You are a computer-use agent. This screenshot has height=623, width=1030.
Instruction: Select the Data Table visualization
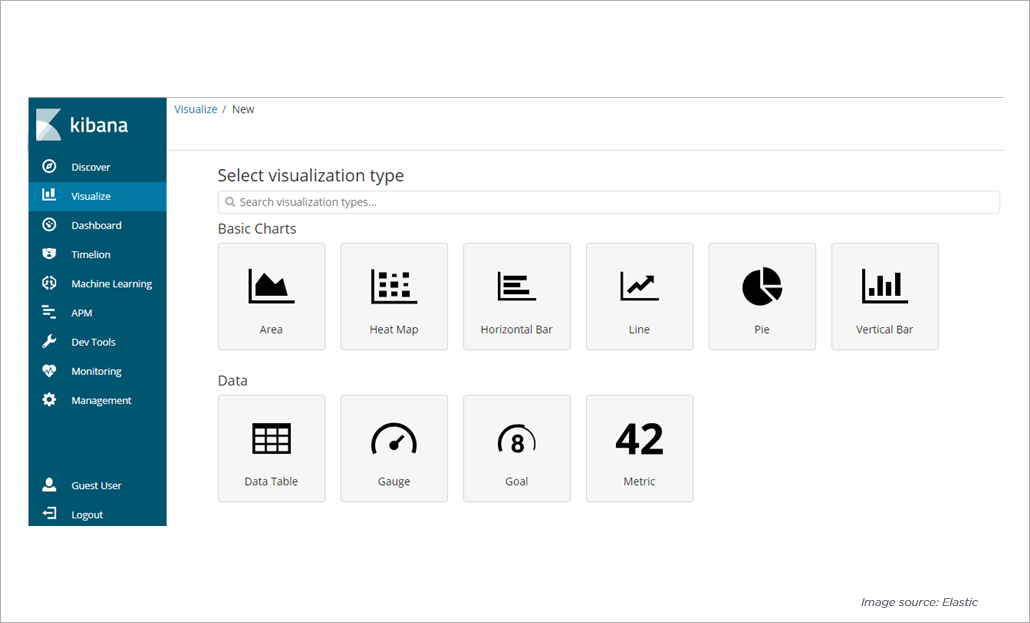[x=271, y=448]
